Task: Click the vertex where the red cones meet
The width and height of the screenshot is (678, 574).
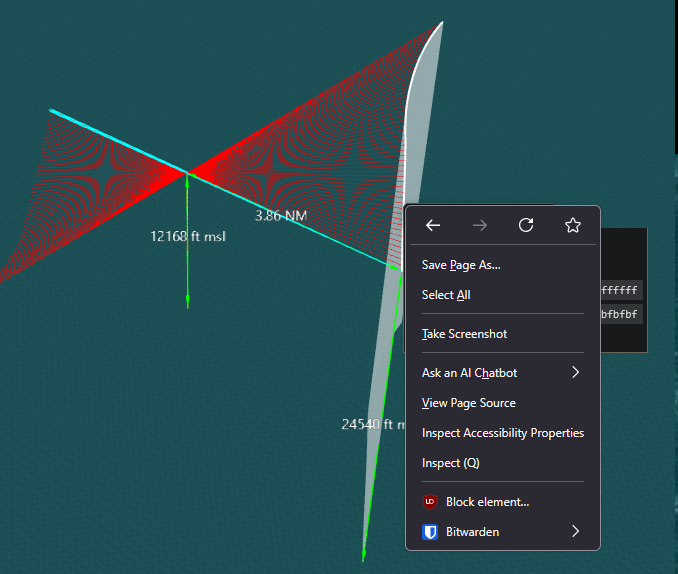Action: point(187,174)
